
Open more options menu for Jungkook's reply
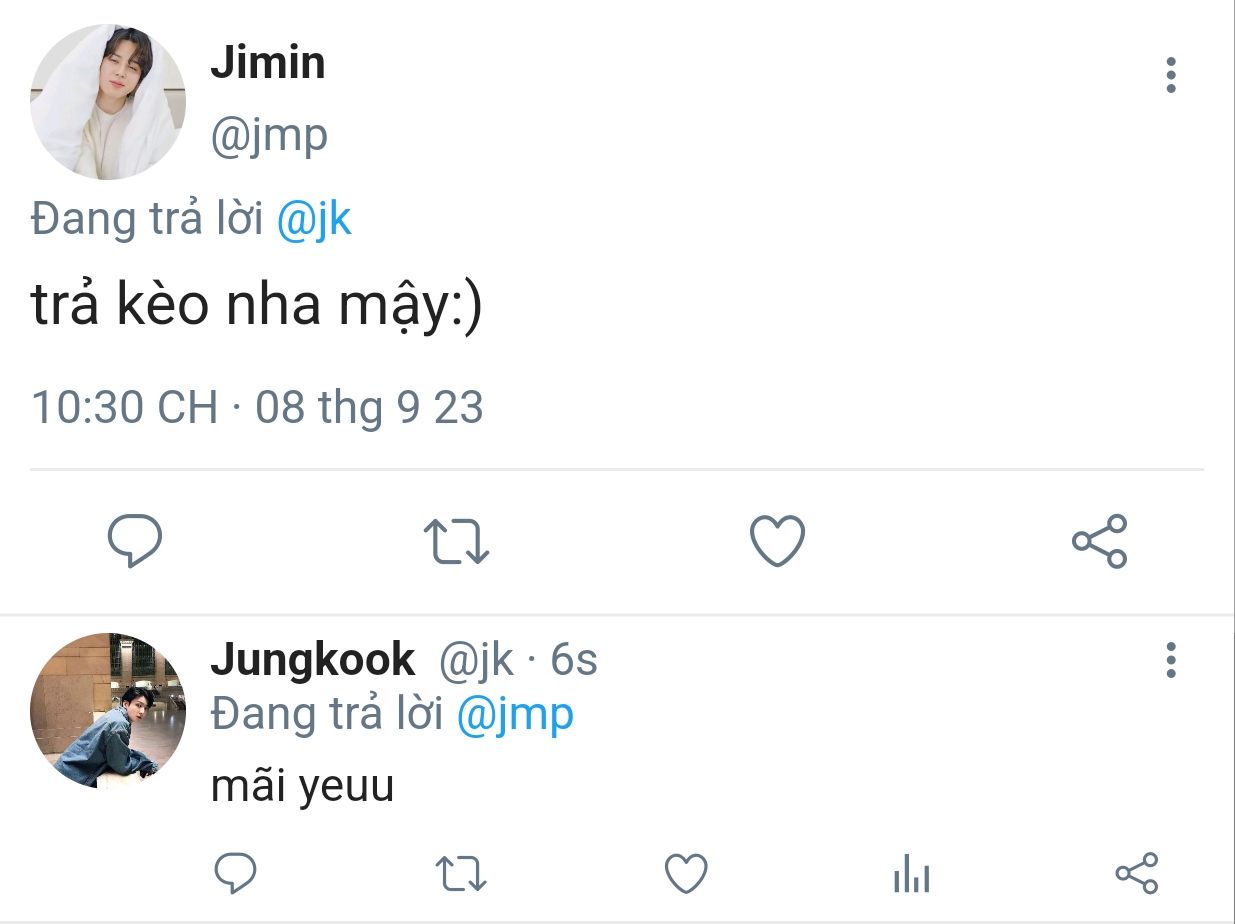click(1170, 660)
